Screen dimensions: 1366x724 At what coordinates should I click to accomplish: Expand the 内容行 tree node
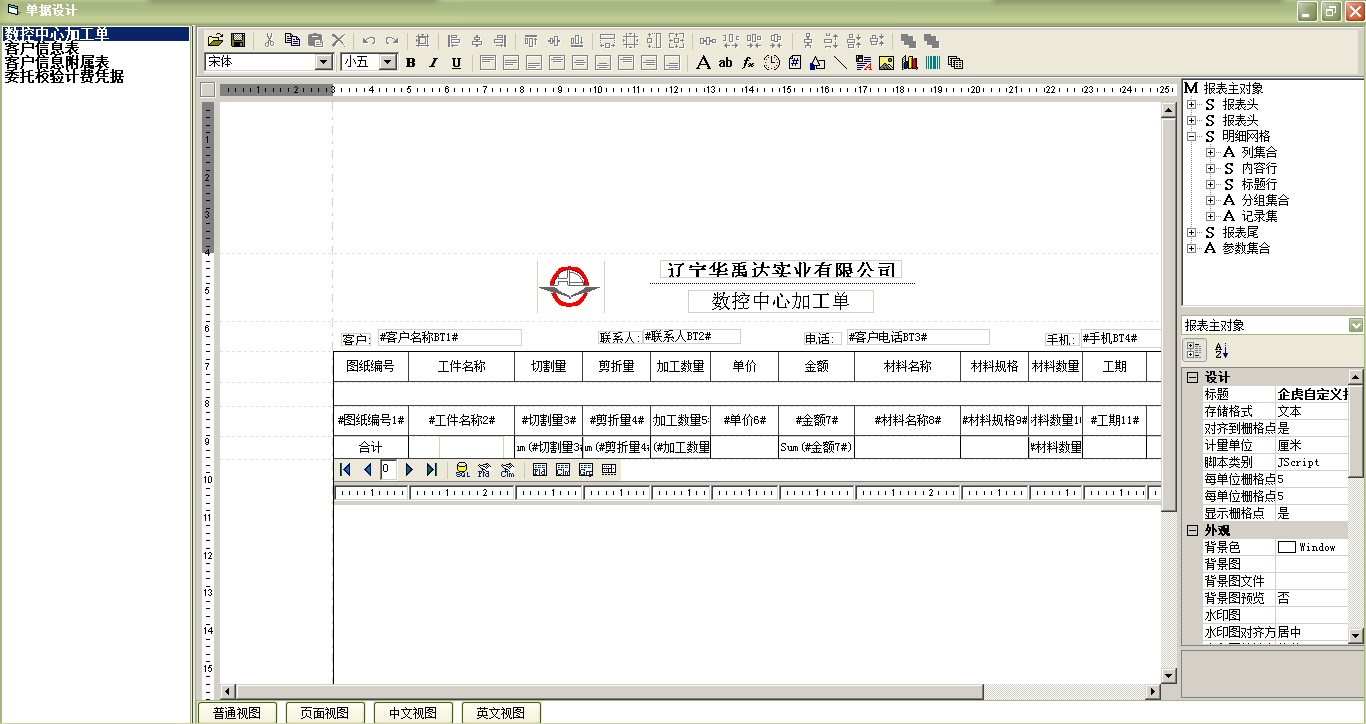click(x=1211, y=169)
